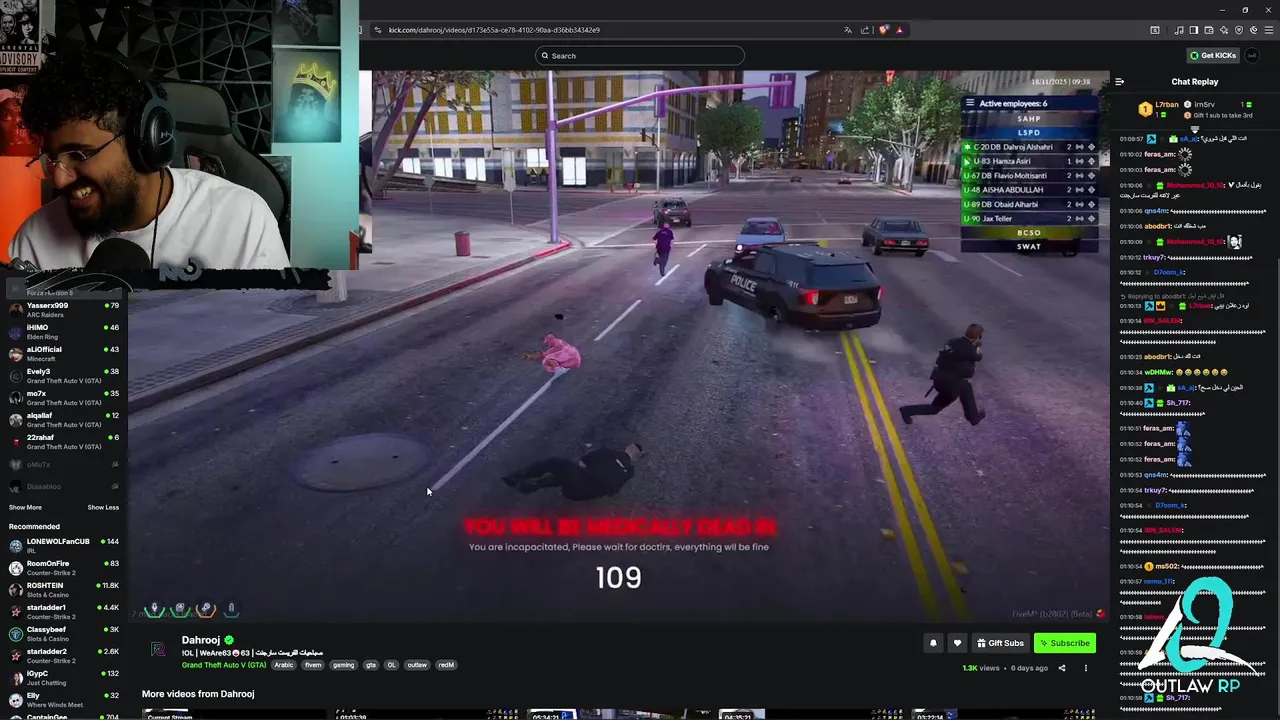
Task: Toggle notification bell for Dahrooj
Action: click(x=933, y=643)
